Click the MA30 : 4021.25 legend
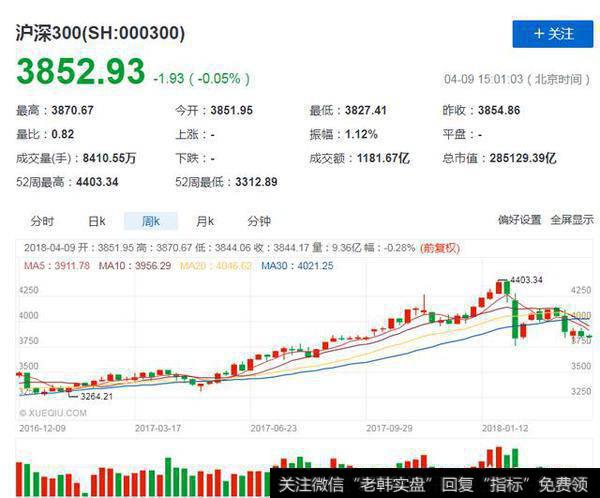 point(297,266)
